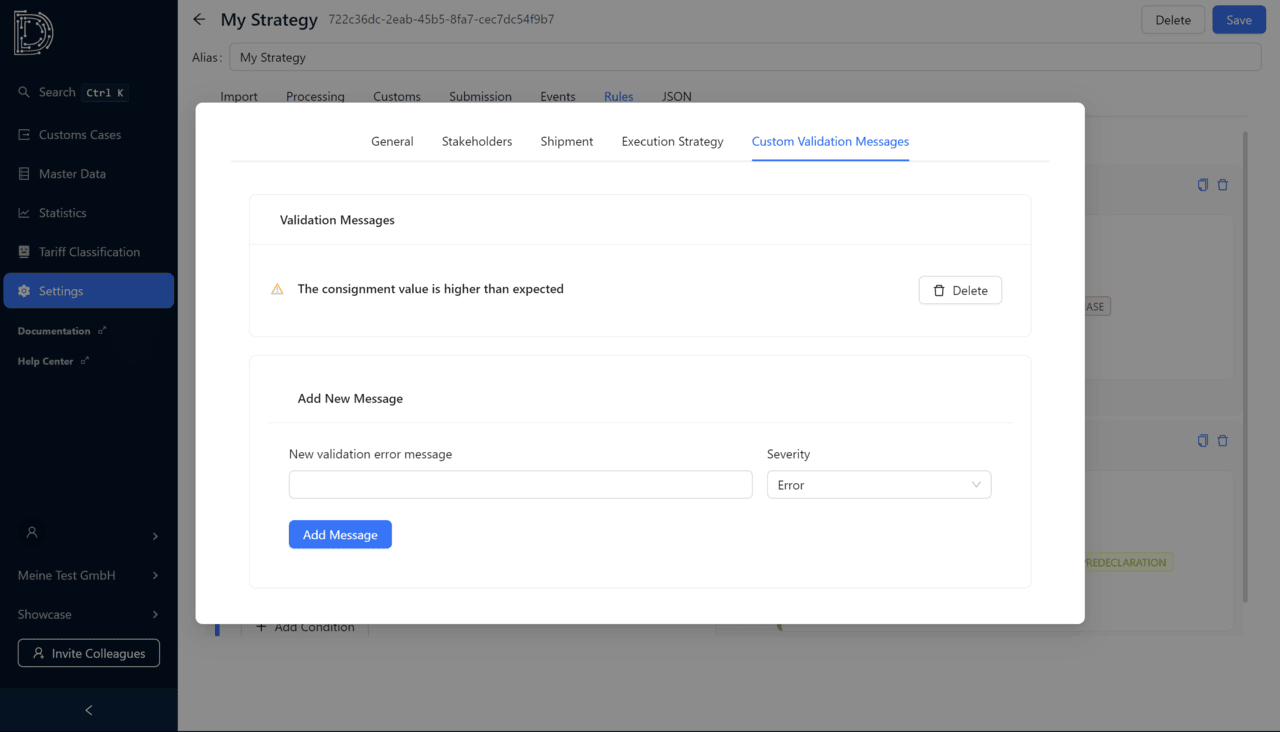The width and height of the screenshot is (1280, 732).
Task: Switch to the Processing tab
Action: coord(315,97)
